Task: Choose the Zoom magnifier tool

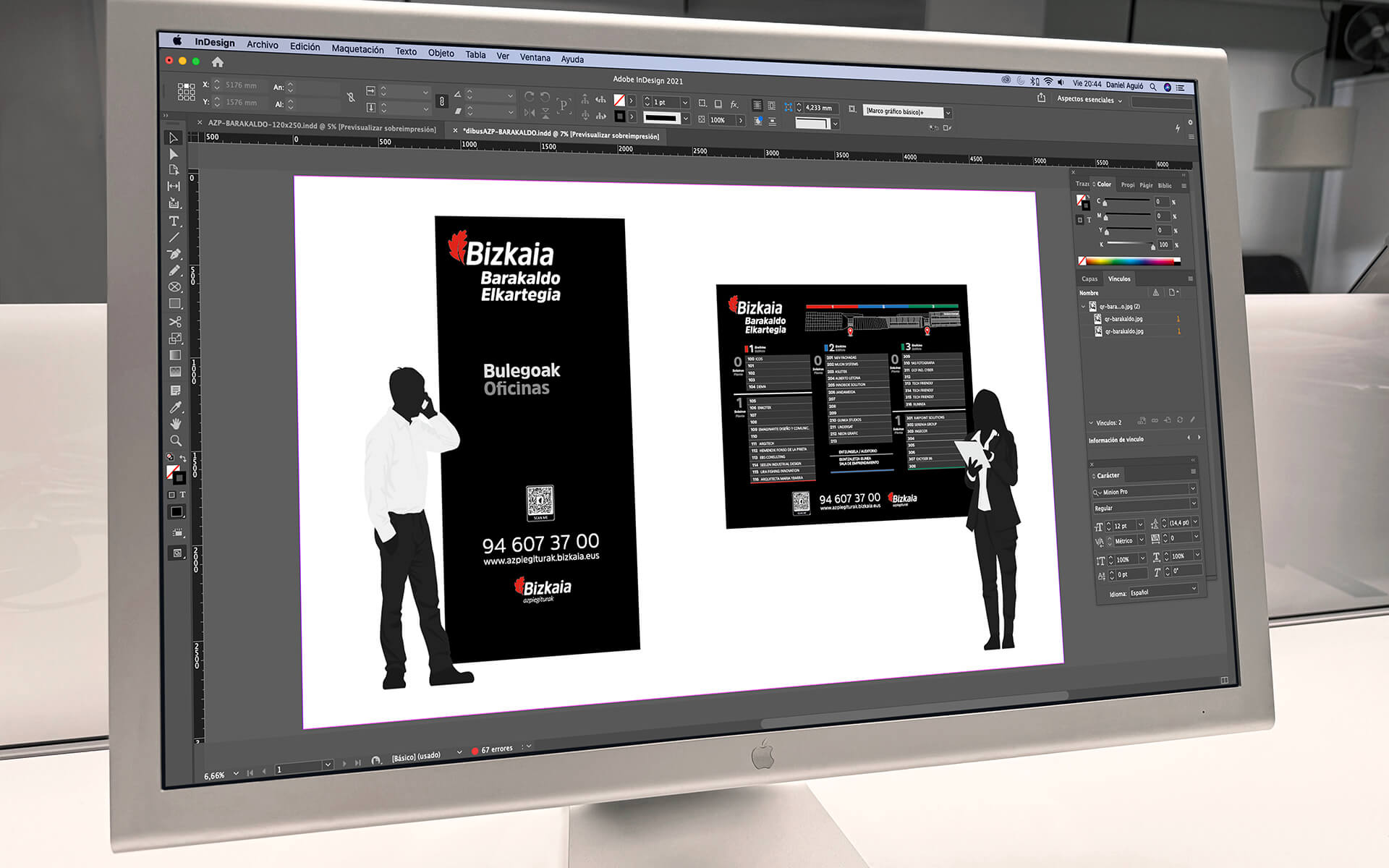Action: coord(176,441)
